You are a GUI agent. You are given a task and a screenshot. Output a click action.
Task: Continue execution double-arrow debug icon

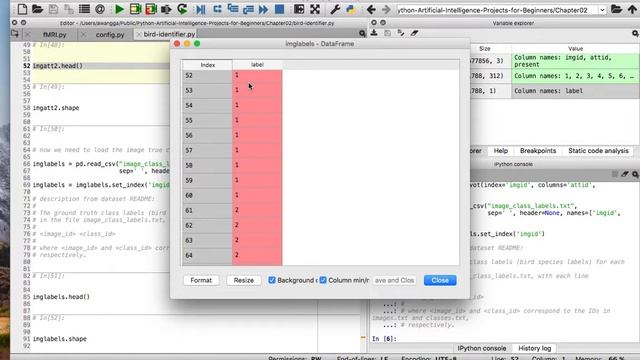point(264,9)
